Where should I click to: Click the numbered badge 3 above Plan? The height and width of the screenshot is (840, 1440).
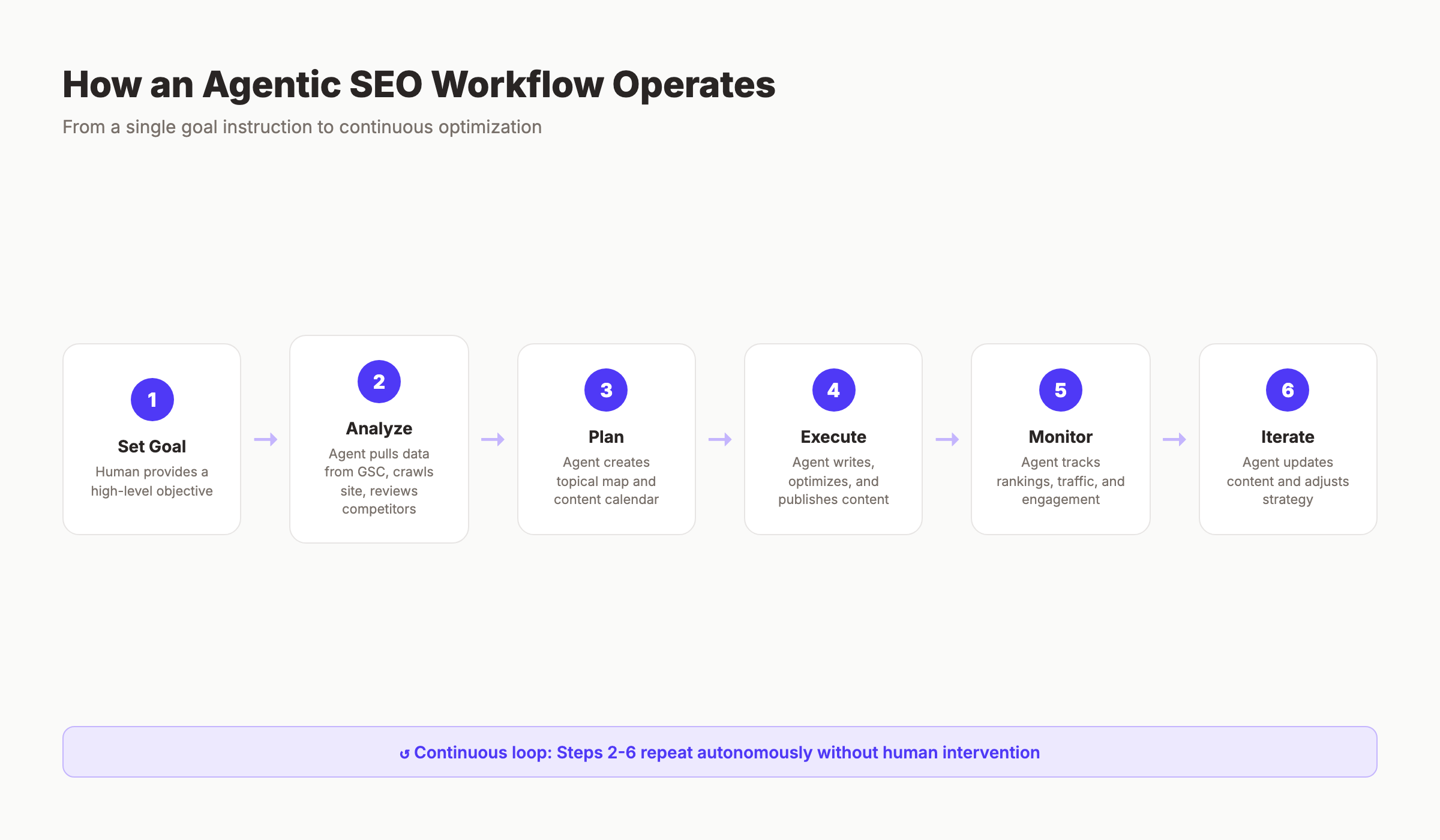[x=606, y=389]
